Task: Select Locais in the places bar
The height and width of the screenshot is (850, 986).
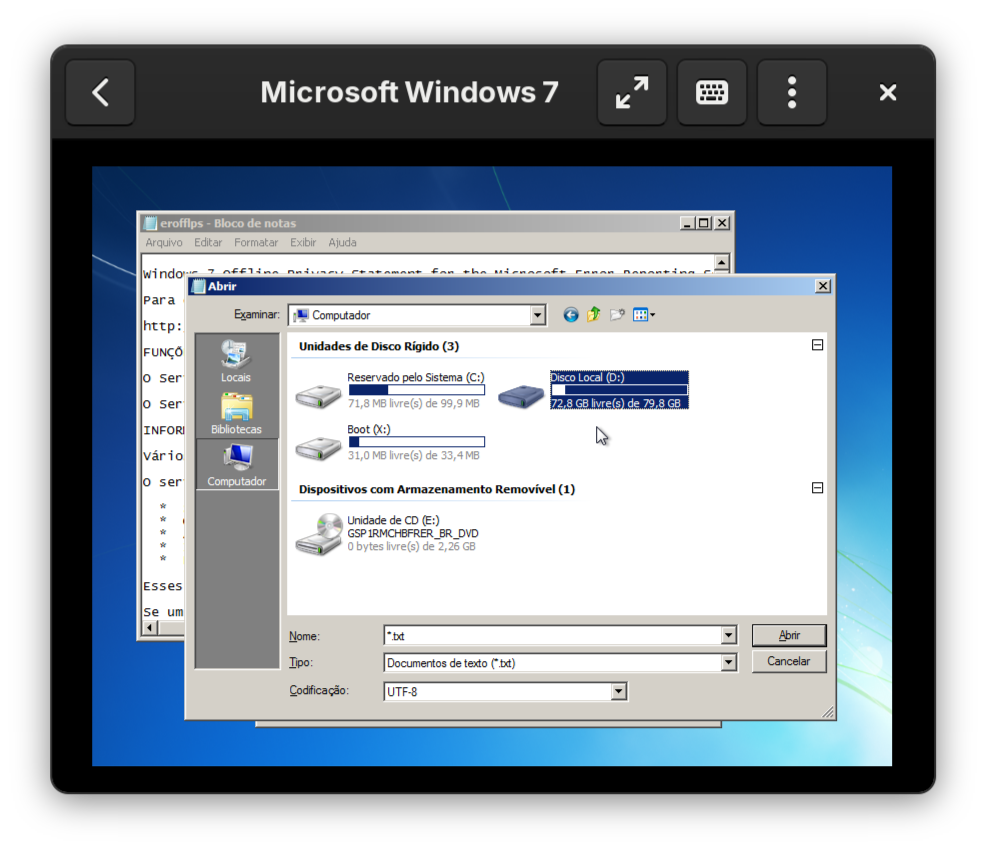Action: coord(236,361)
